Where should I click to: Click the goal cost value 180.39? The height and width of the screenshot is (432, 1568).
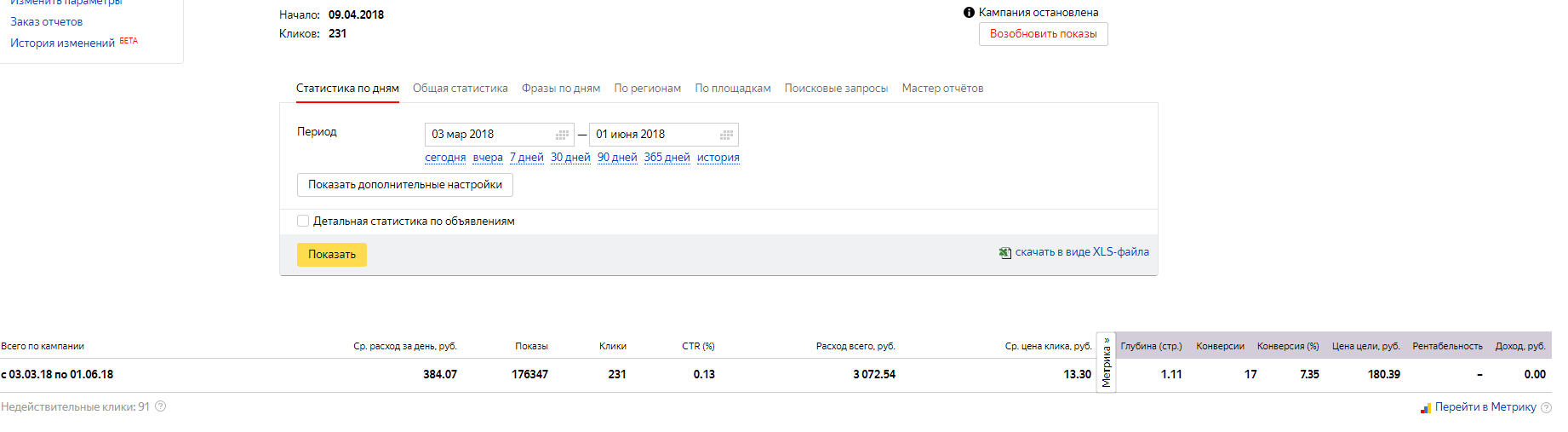(x=1384, y=375)
